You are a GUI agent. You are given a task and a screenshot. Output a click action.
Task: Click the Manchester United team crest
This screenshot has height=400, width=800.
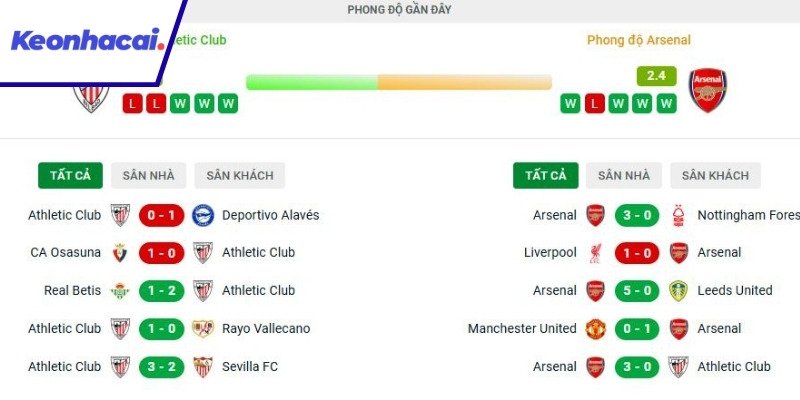595,329
